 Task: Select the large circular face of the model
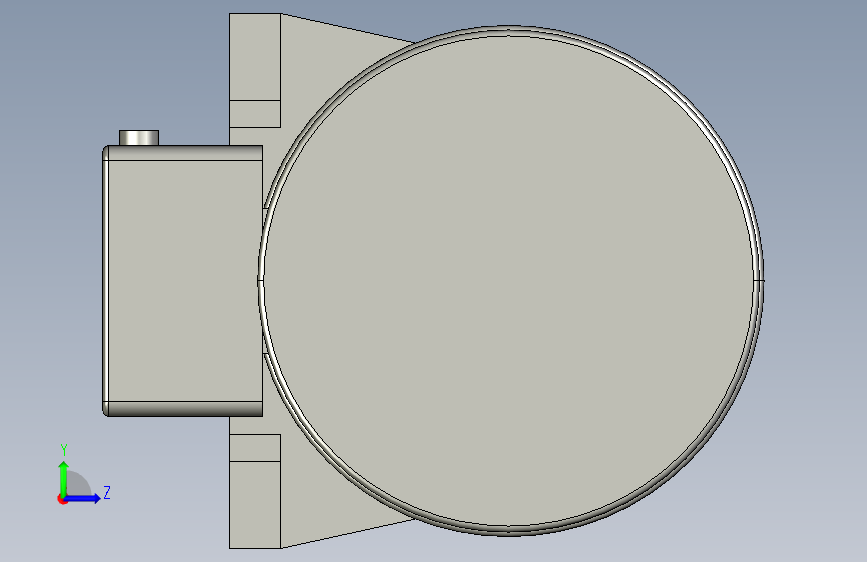tap(510, 280)
